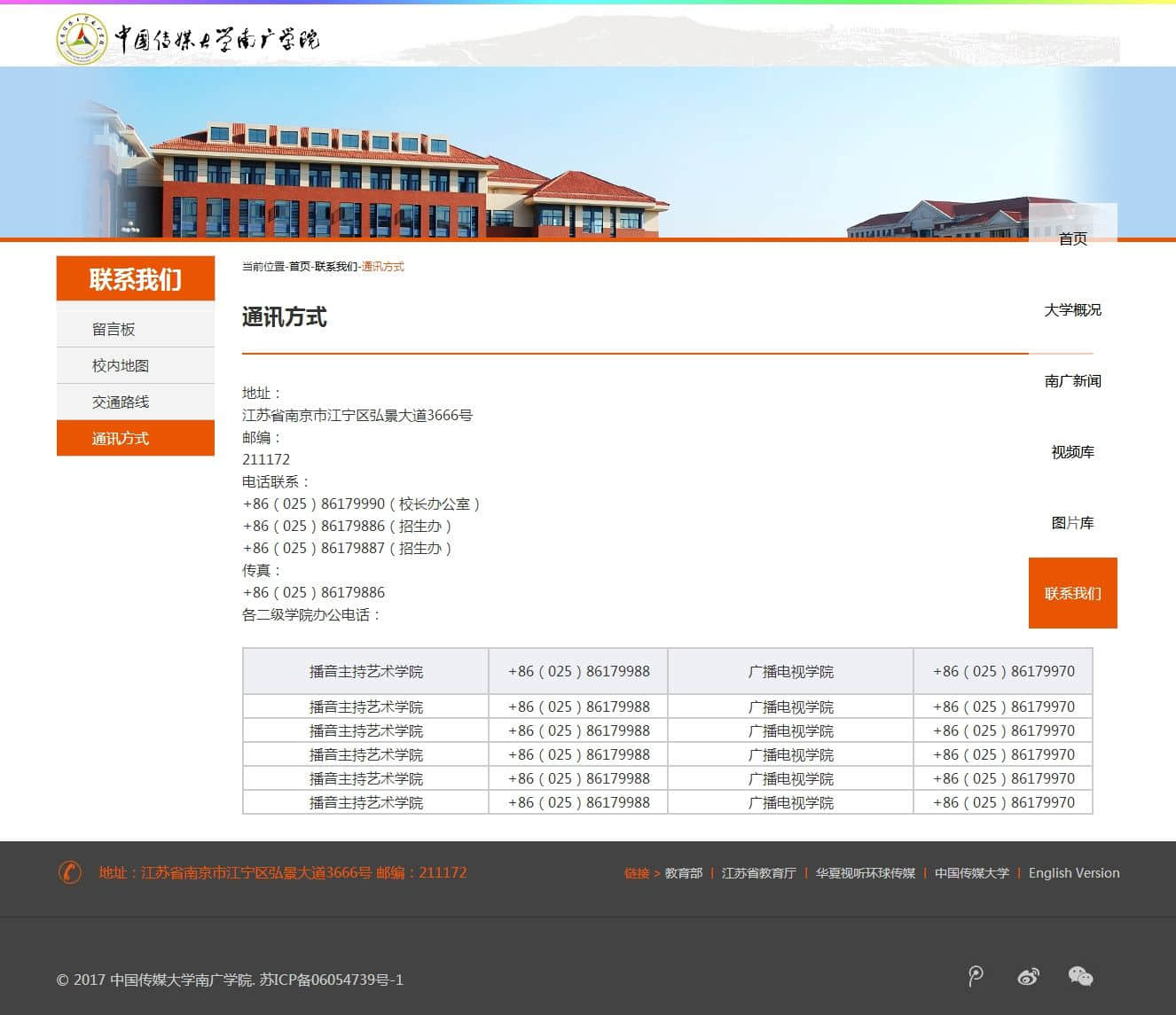Viewport: 1176px width, 1015px height.
Task: Click the WeChat icon in footer
Action: (1080, 977)
